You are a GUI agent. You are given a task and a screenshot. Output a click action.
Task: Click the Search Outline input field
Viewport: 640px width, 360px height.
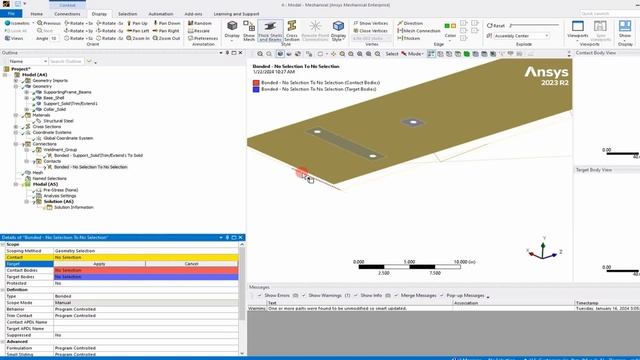tap(67, 61)
